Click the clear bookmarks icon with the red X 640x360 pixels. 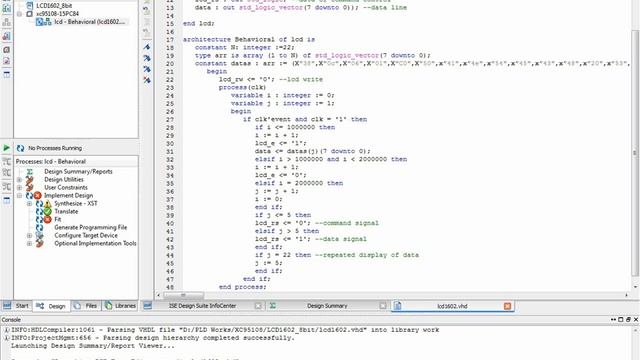click(x=147, y=80)
